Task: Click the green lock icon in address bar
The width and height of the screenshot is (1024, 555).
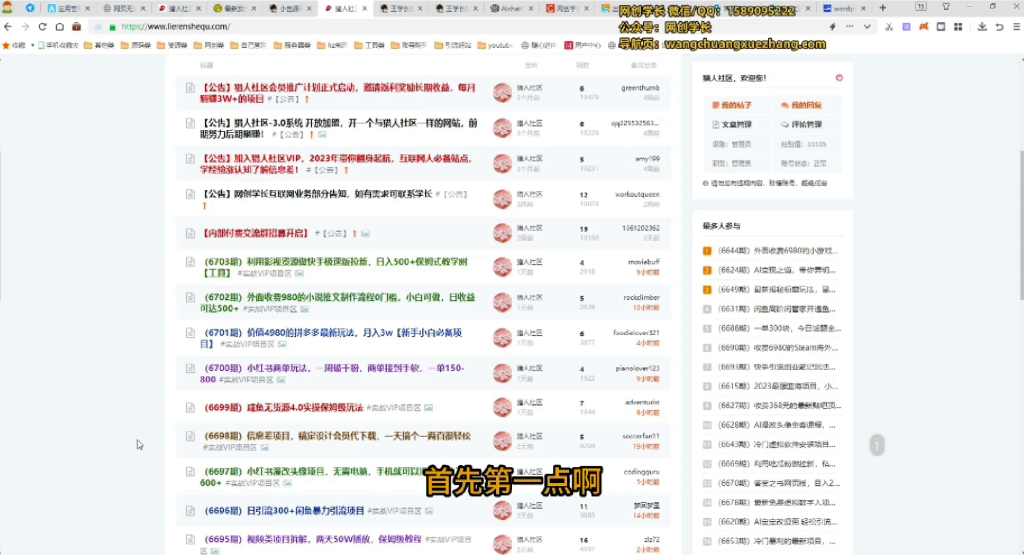Action: point(112,27)
